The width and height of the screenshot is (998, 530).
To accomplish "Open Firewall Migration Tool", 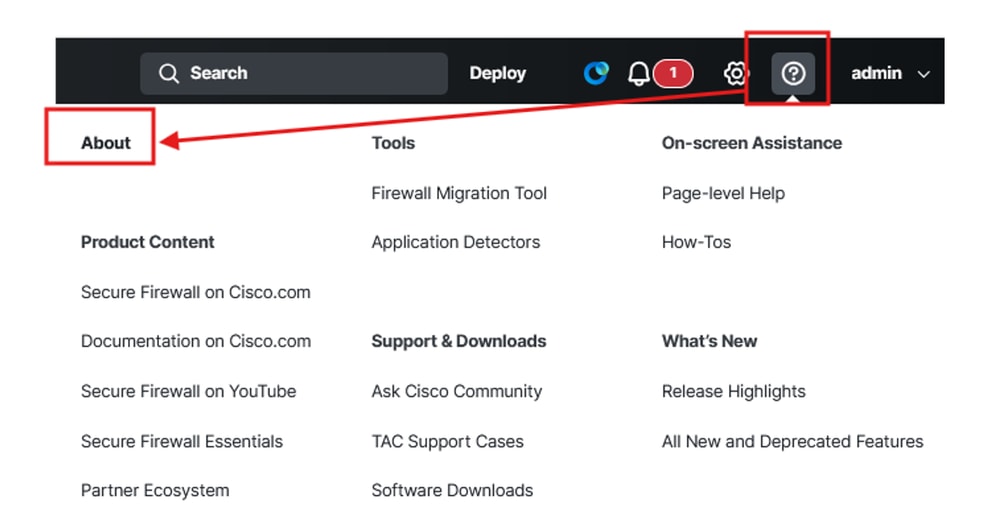I will tap(459, 193).
